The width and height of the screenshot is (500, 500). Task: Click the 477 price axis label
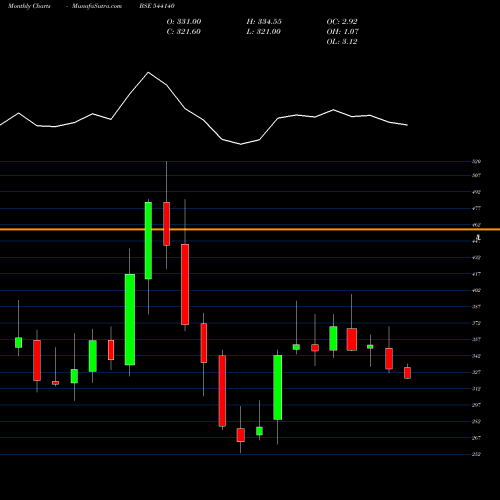tap(476, 208)
